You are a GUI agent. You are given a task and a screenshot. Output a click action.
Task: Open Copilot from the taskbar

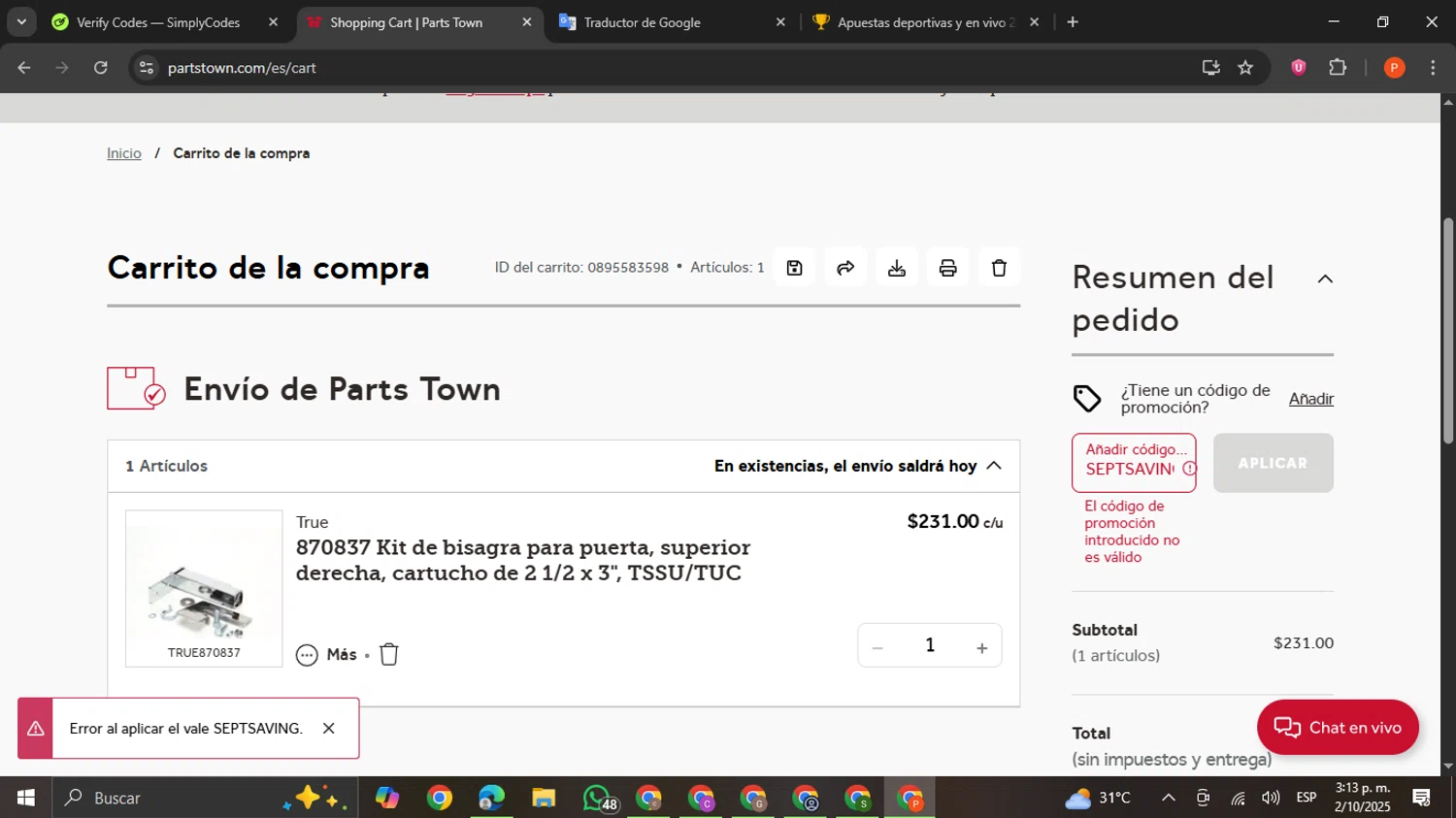(387, 798)
